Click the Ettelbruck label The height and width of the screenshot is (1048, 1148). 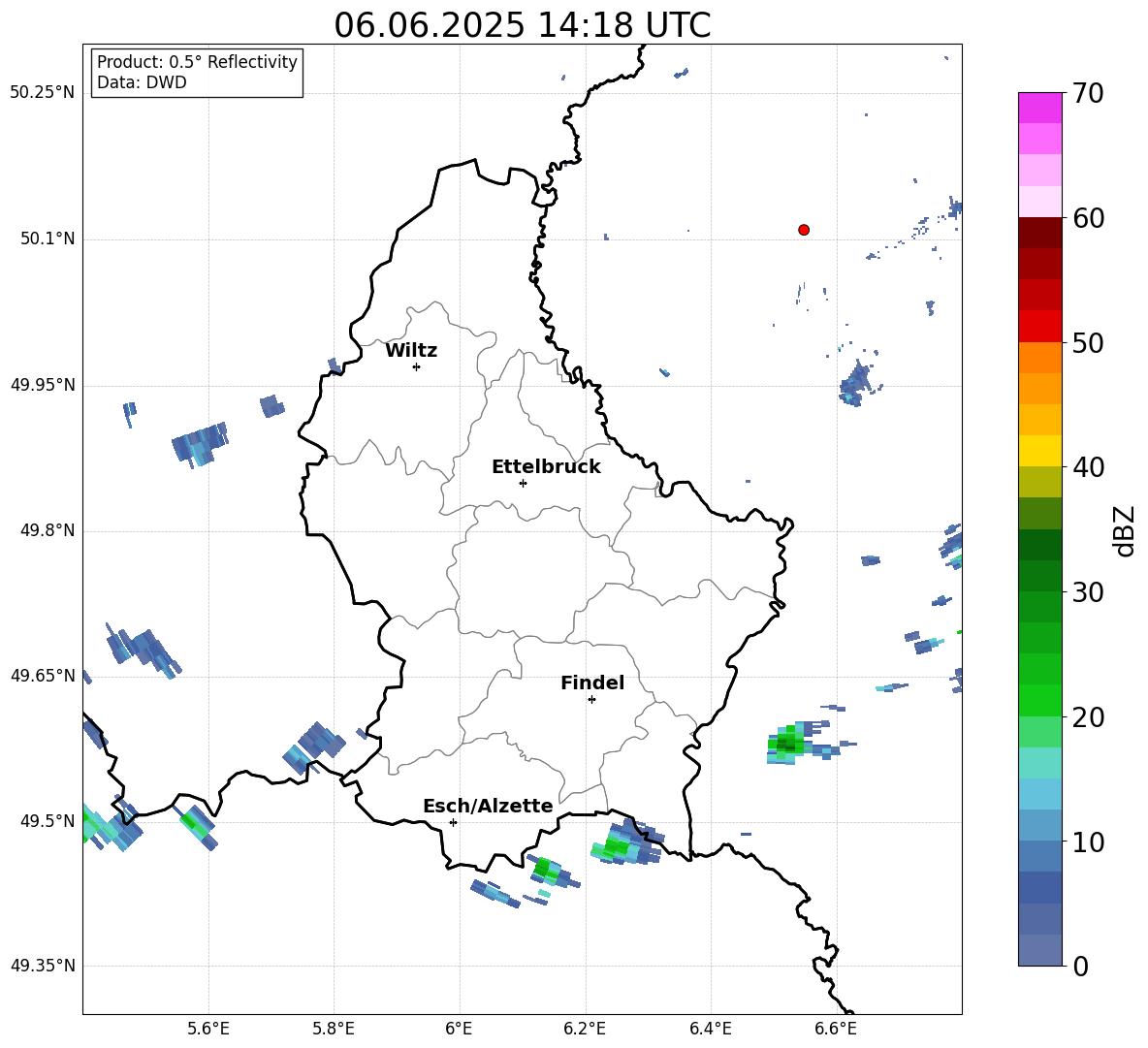546,467
